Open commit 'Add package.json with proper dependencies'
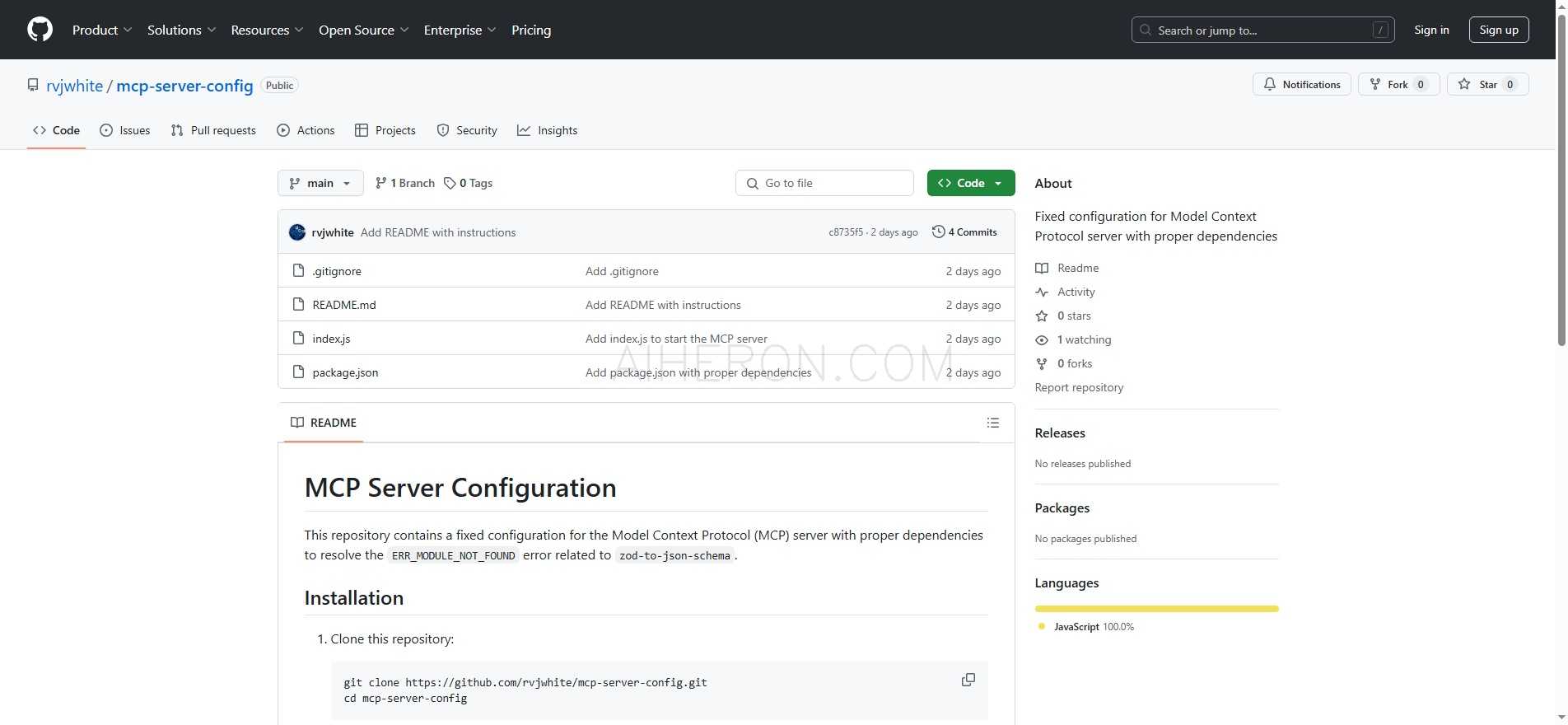 tap(698, 372)
